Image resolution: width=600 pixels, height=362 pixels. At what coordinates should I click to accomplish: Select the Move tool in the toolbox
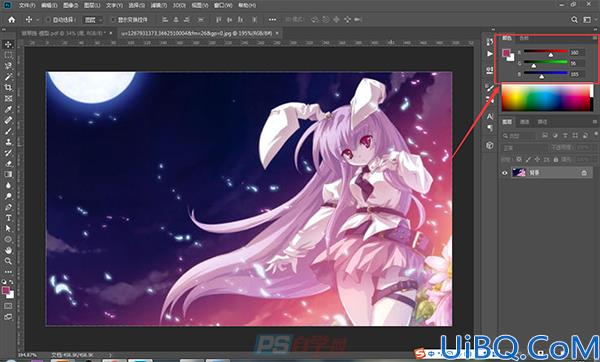click(x=8, y=44)
